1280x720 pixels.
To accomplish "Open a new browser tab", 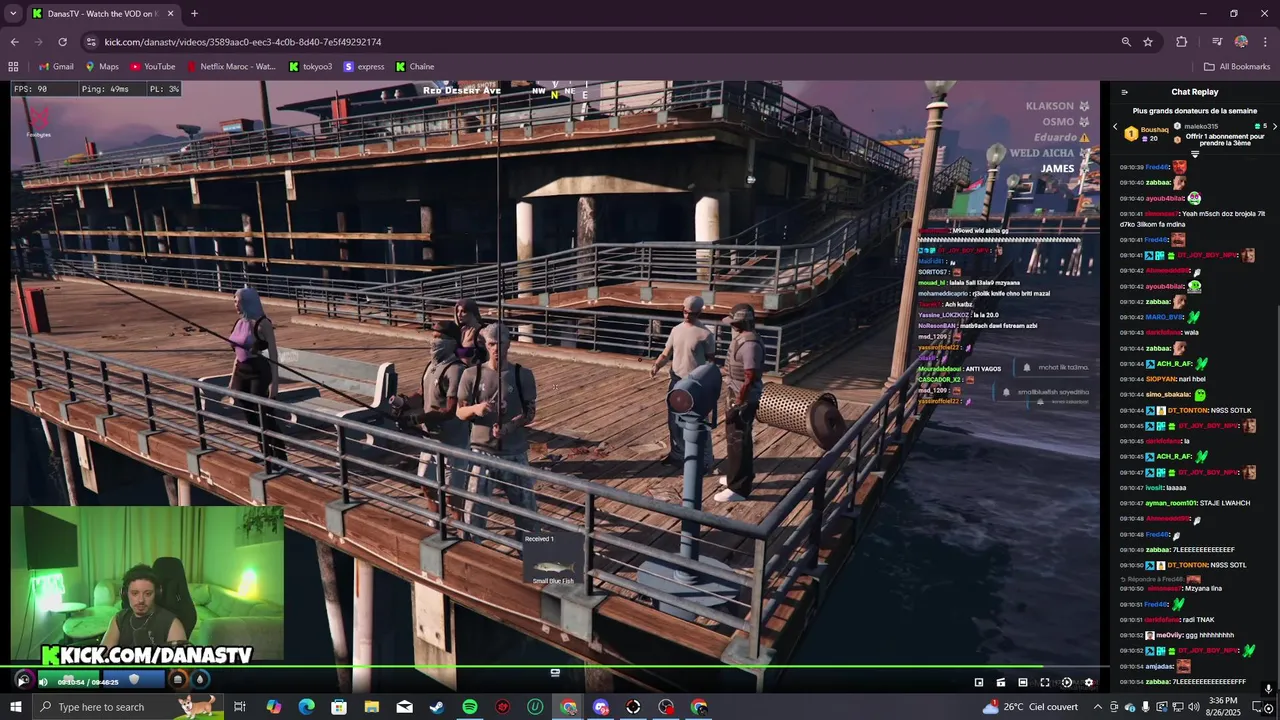I will click(194, 14).
